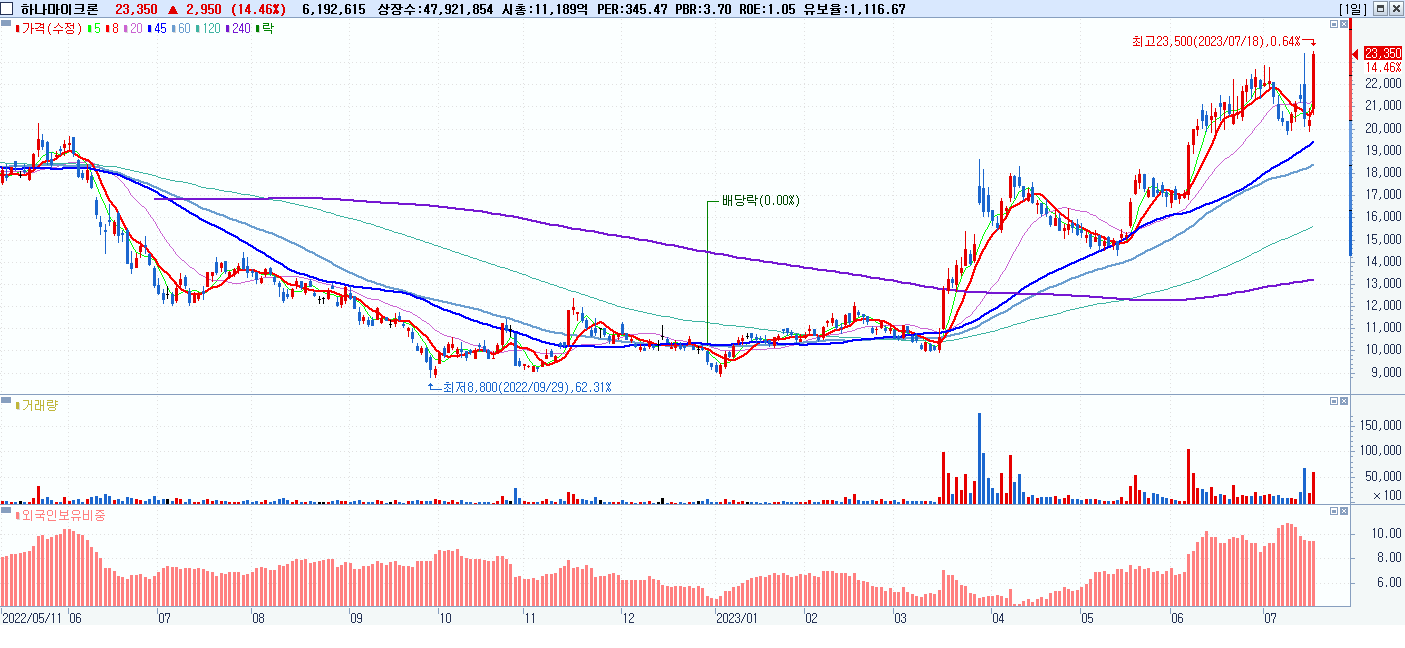
Task: Maximize the chart window
Action: click(1380, 9)
